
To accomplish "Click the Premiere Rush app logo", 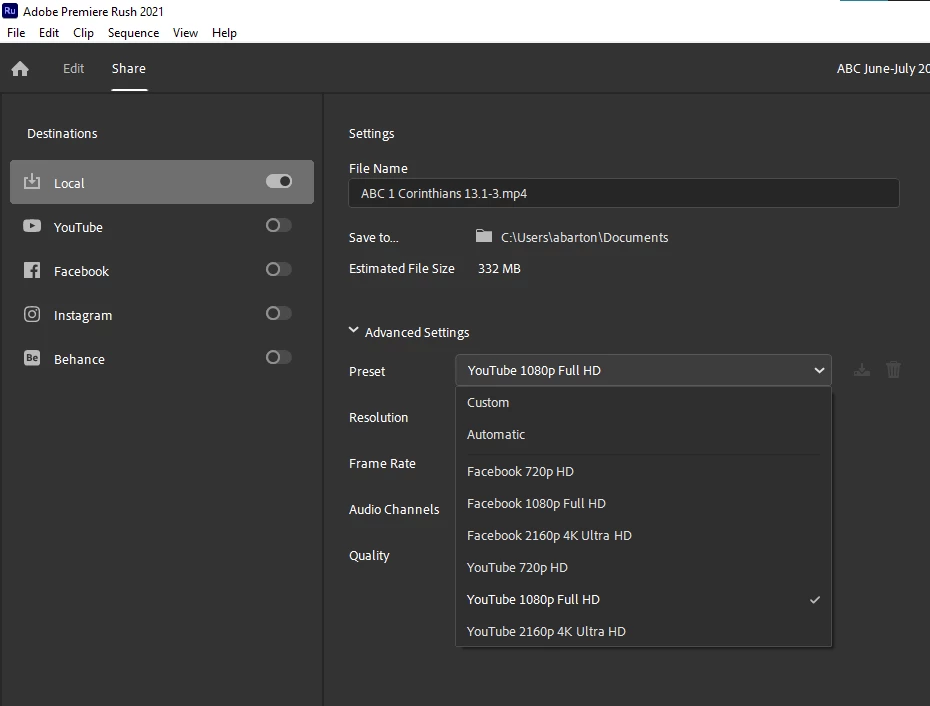I will (10, 11).
